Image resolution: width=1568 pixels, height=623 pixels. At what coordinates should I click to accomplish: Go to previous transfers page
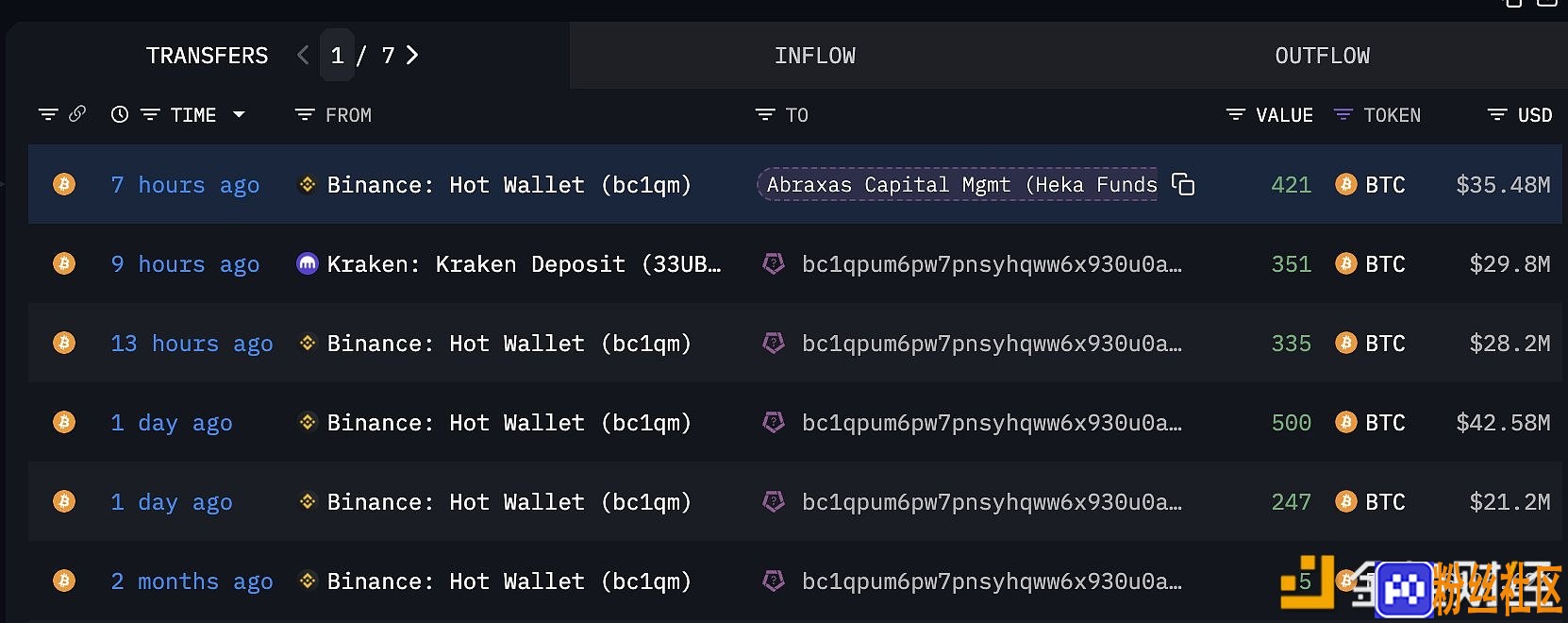click(303, 56)
